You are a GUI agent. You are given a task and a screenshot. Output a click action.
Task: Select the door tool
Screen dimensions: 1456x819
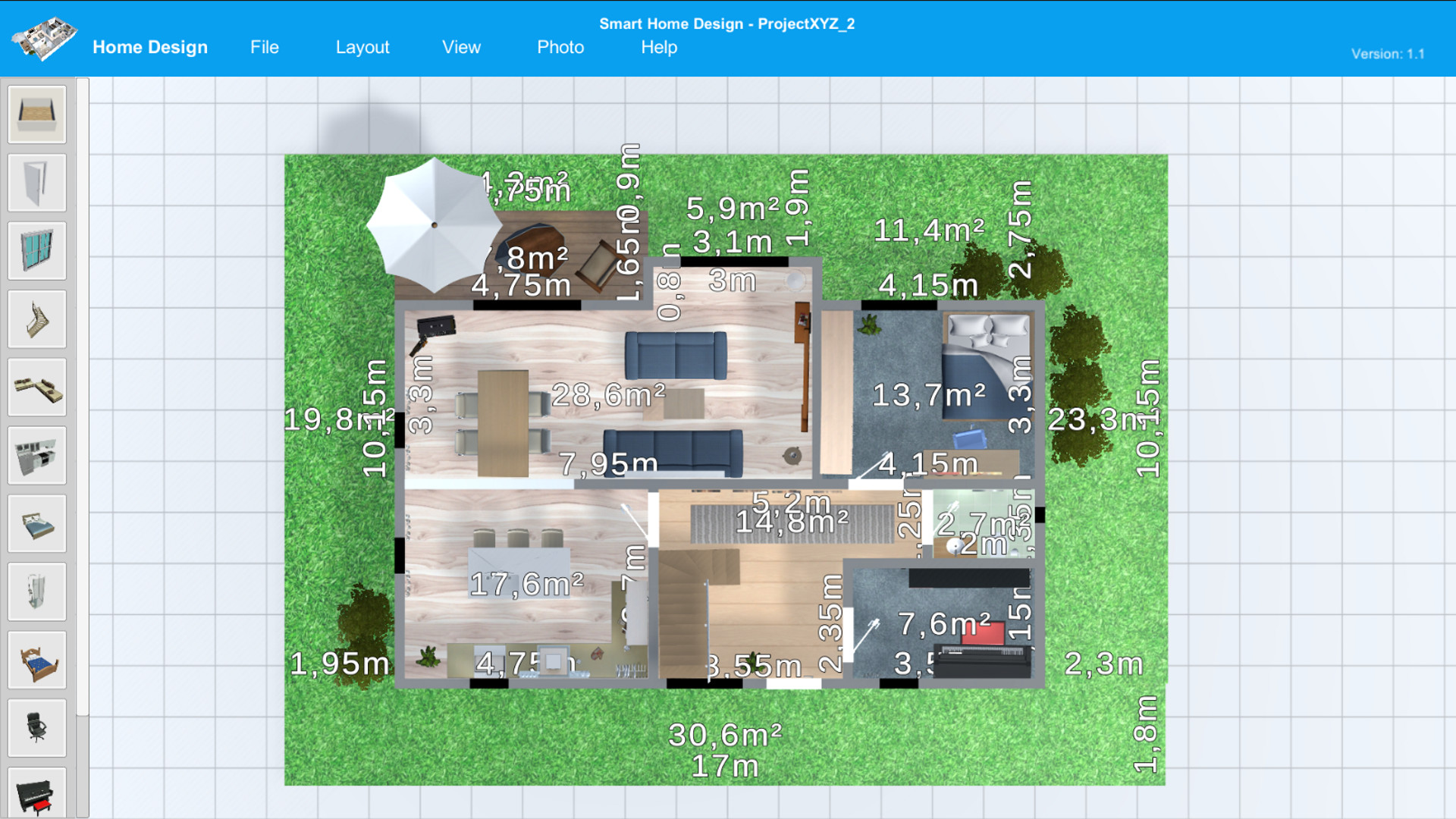(x=36, y=182)
